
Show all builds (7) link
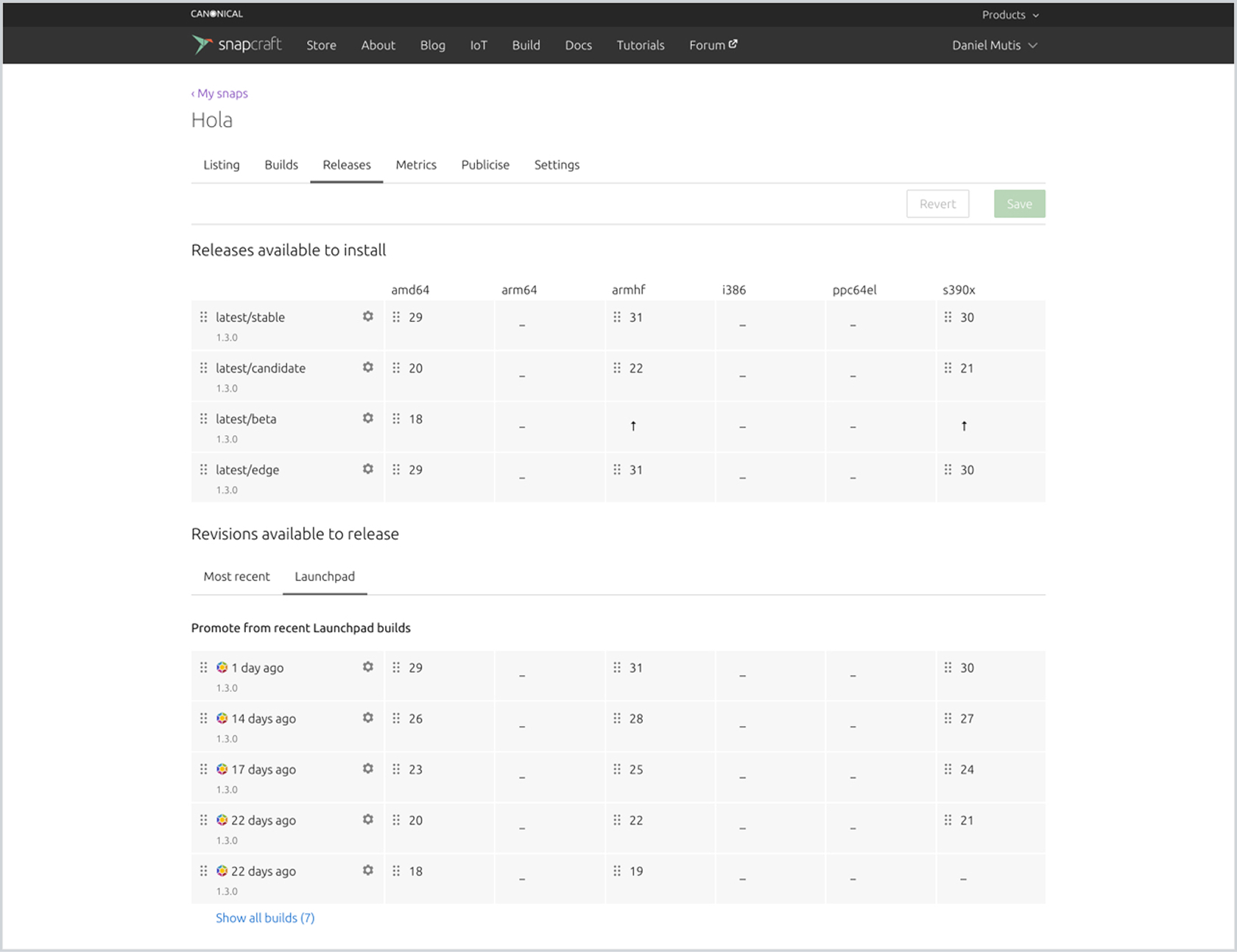click(265, 917)
